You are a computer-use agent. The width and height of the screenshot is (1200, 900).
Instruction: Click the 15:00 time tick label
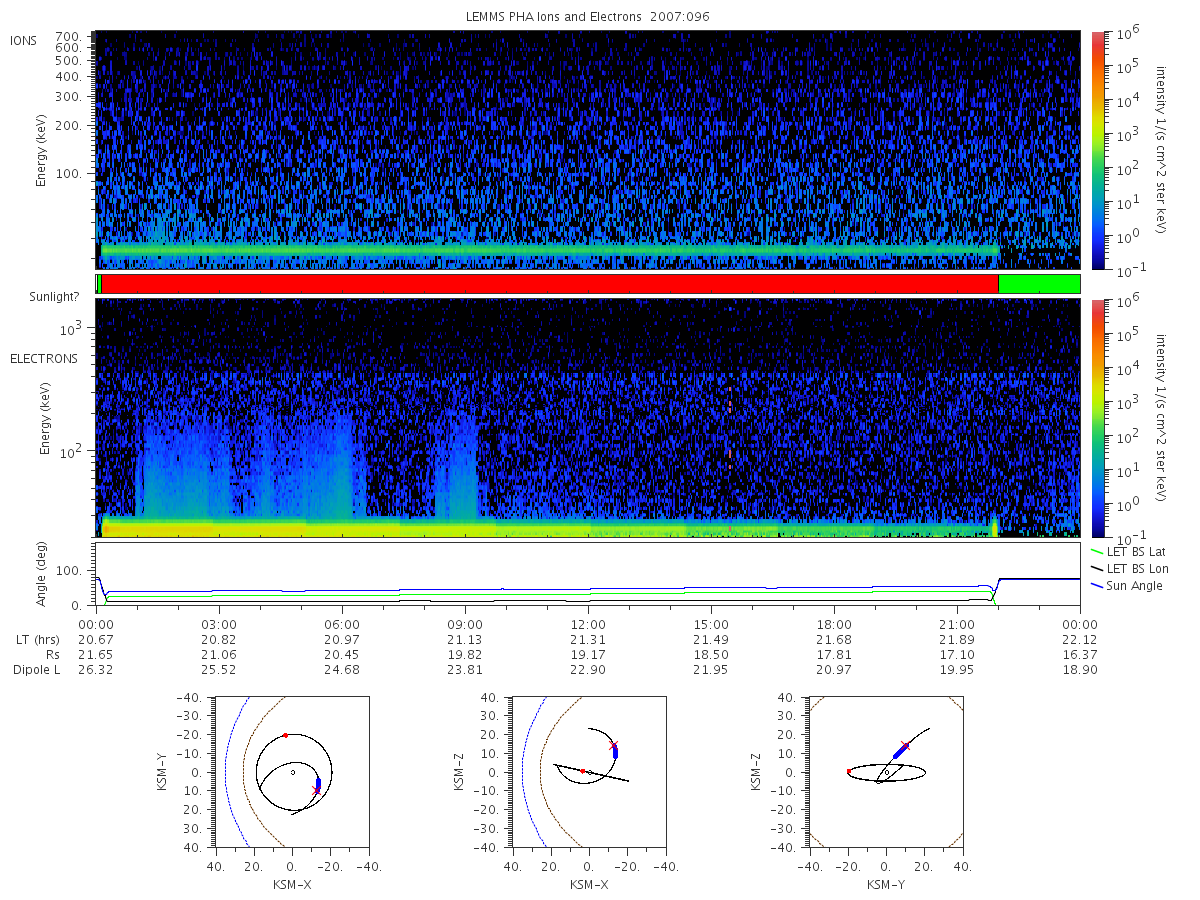click(711, 623)
